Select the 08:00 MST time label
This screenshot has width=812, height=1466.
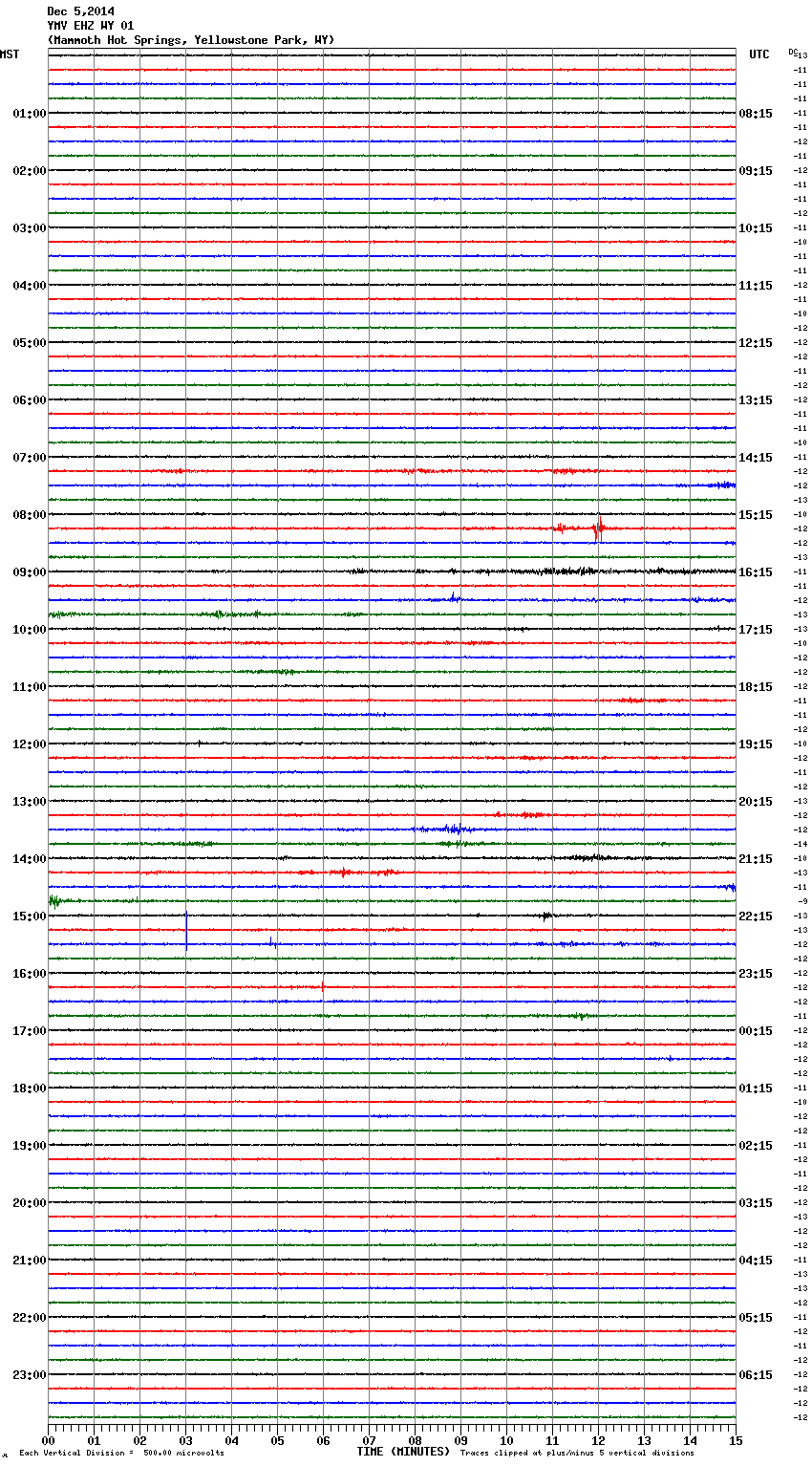pos(30,515)
